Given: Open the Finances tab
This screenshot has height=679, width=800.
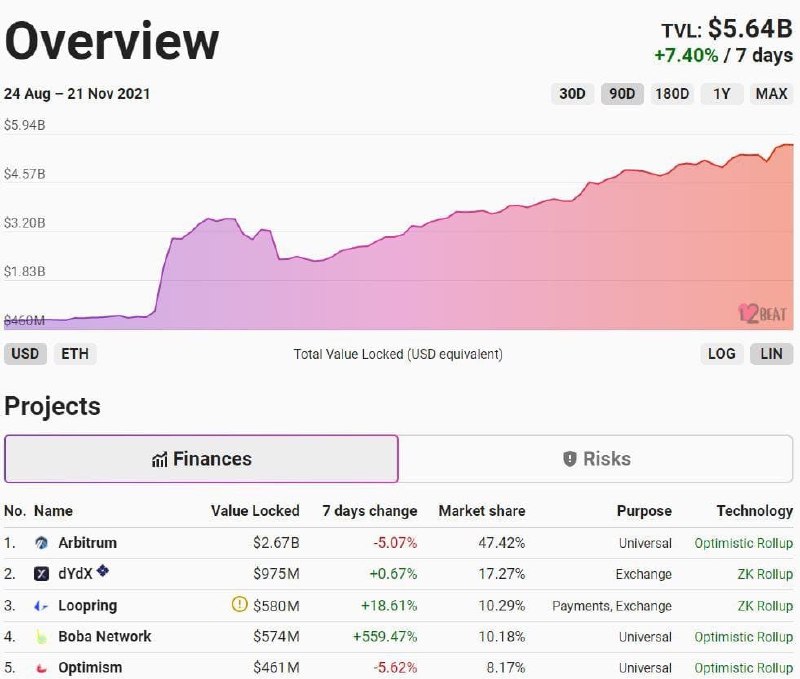Looking at the screenshot, I should [201, 459].
